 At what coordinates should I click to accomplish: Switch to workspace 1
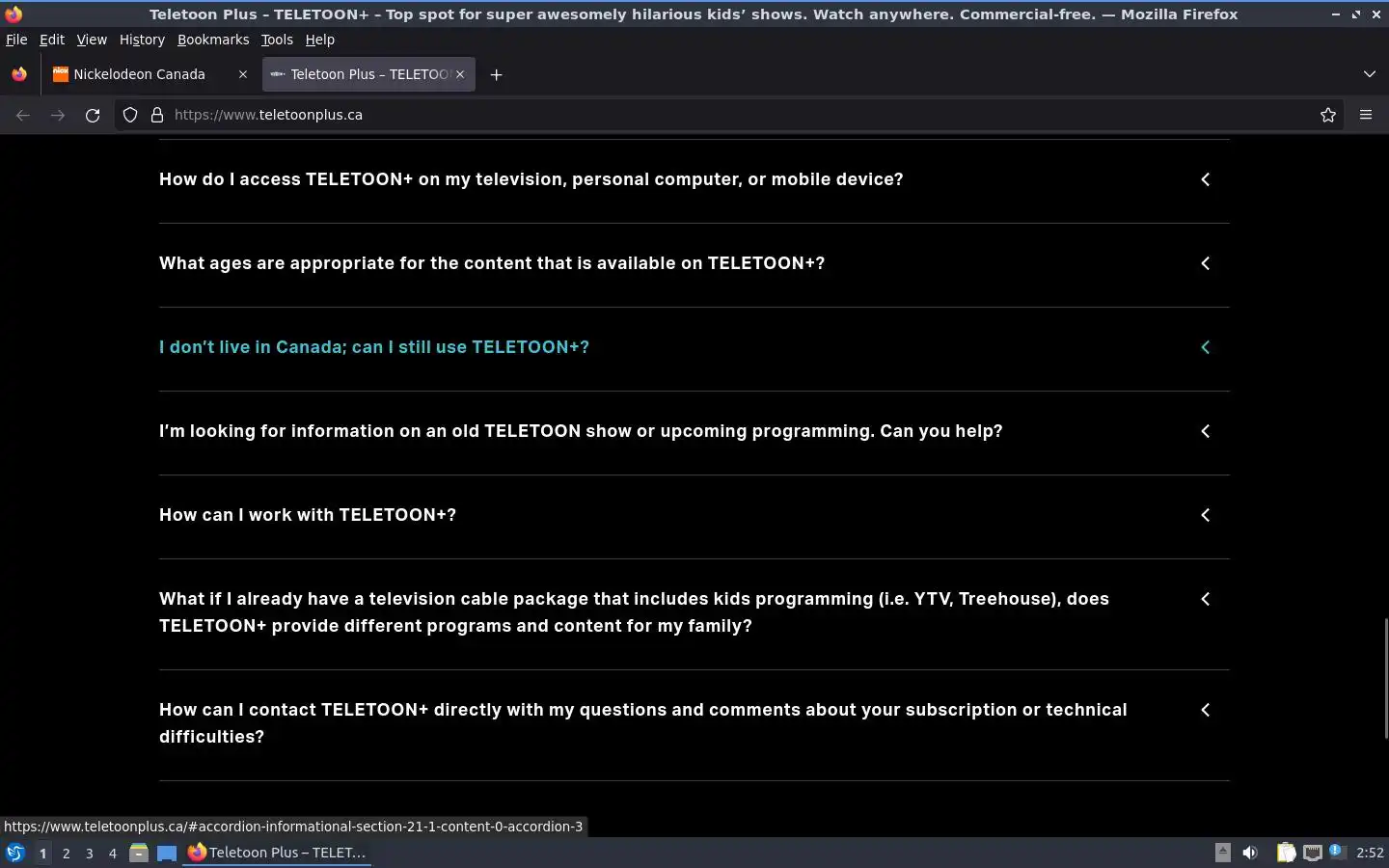tap(42, 854)
